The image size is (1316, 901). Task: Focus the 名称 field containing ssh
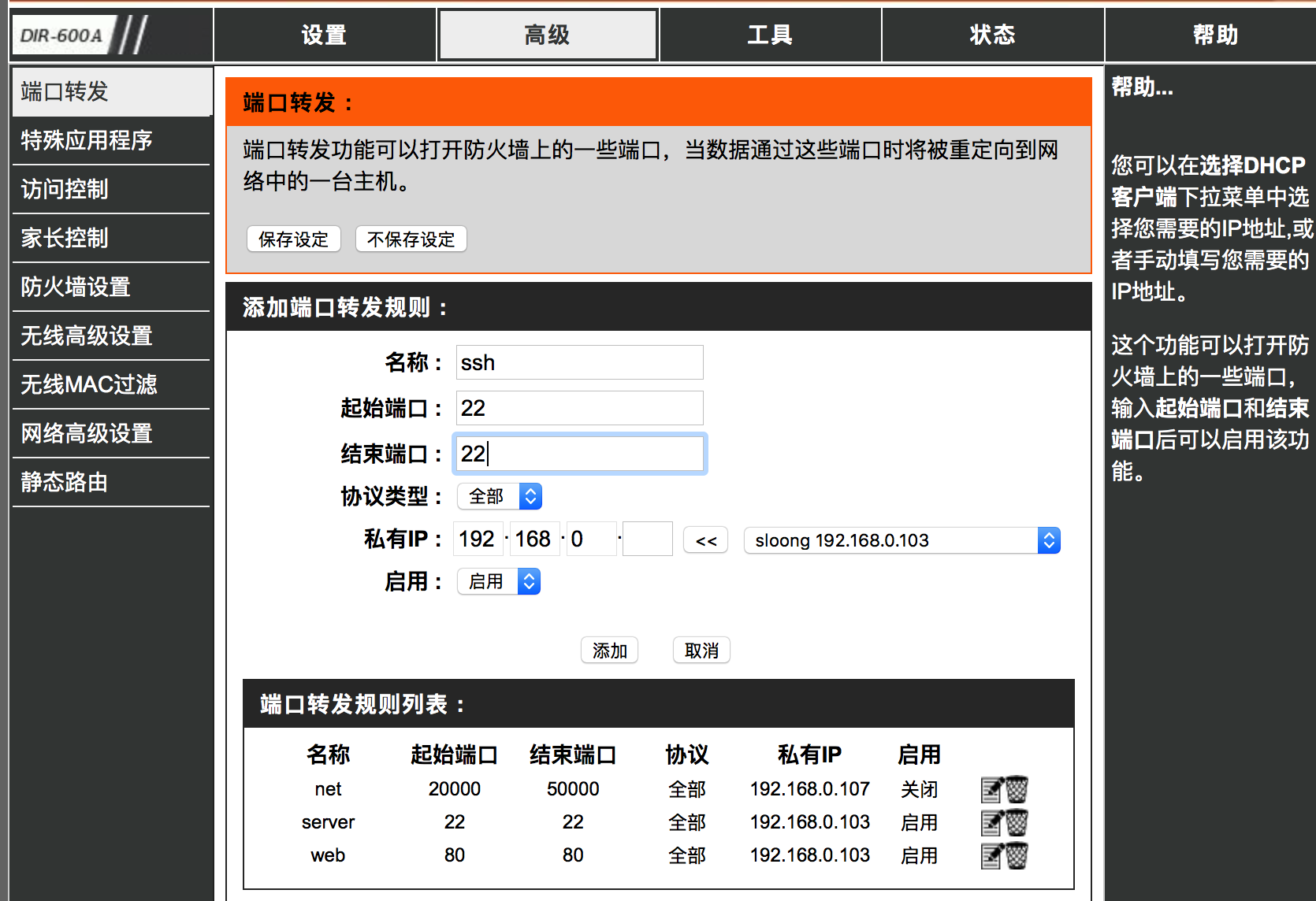tap(579, 362)
